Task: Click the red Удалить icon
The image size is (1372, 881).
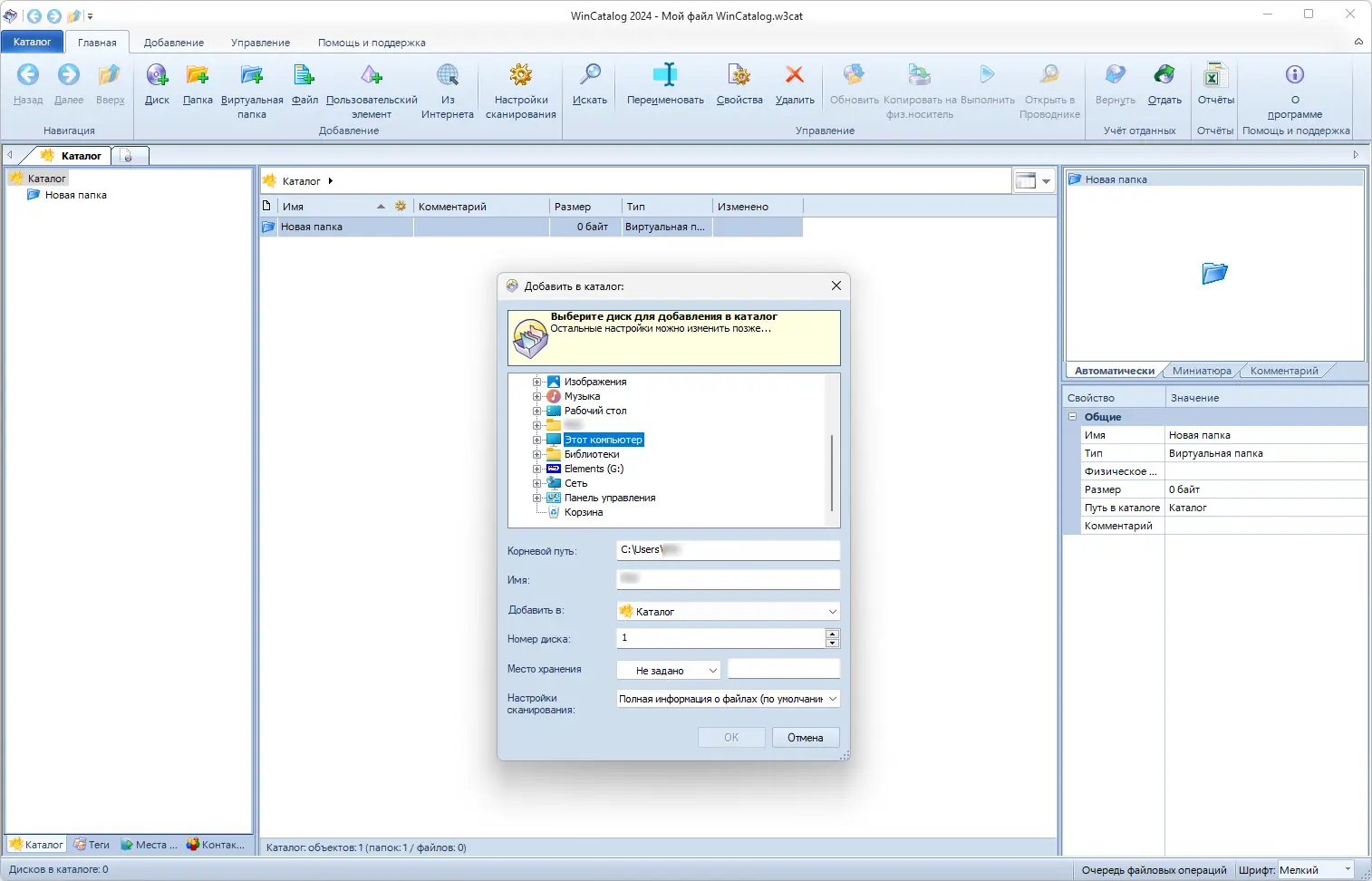Action: [x=795, y=74]
